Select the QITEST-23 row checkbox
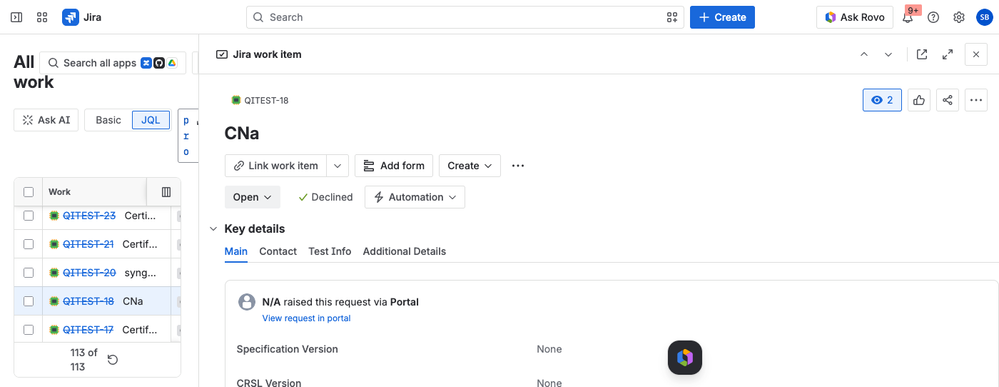999x387 pixels. (29, 215)
